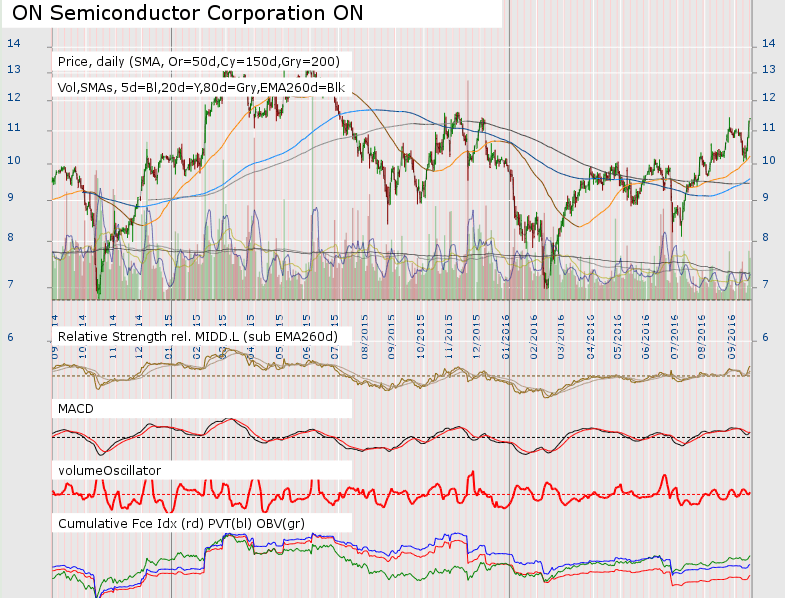
Task: Click price value 6 on right axis
Action: pos(765,337)
